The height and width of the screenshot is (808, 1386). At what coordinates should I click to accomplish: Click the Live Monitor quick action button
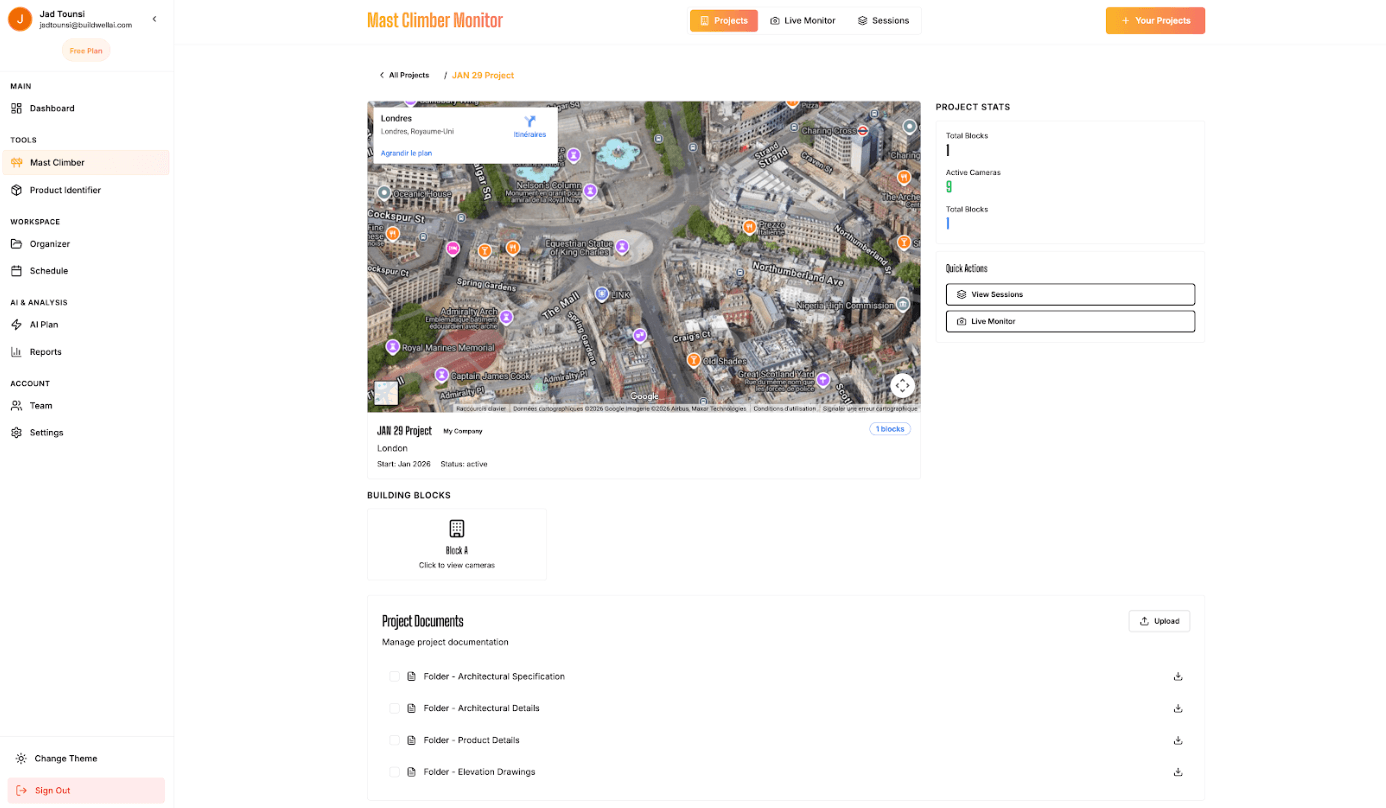(x=1070, y=321)
